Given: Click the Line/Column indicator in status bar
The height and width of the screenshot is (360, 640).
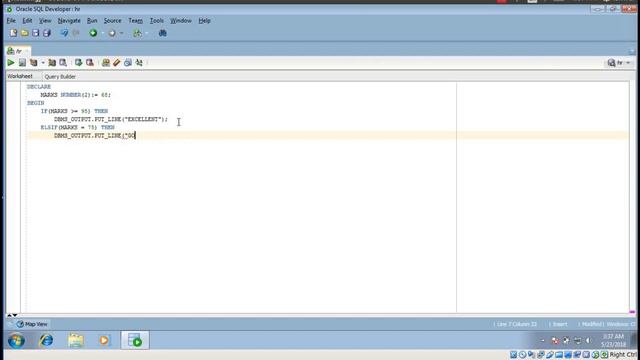Looking at the screenshot, I should coord(517,324).
